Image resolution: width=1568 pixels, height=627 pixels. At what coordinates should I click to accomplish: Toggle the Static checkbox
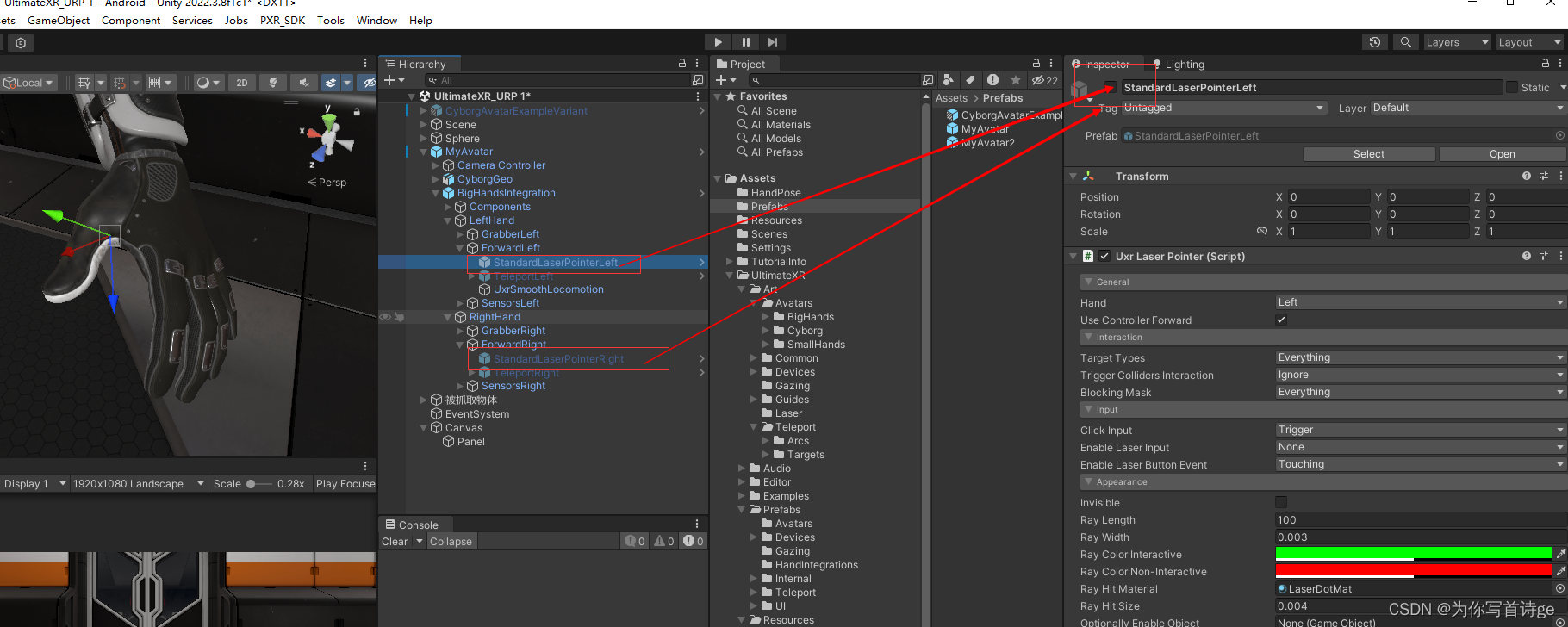click(1511, 87)
